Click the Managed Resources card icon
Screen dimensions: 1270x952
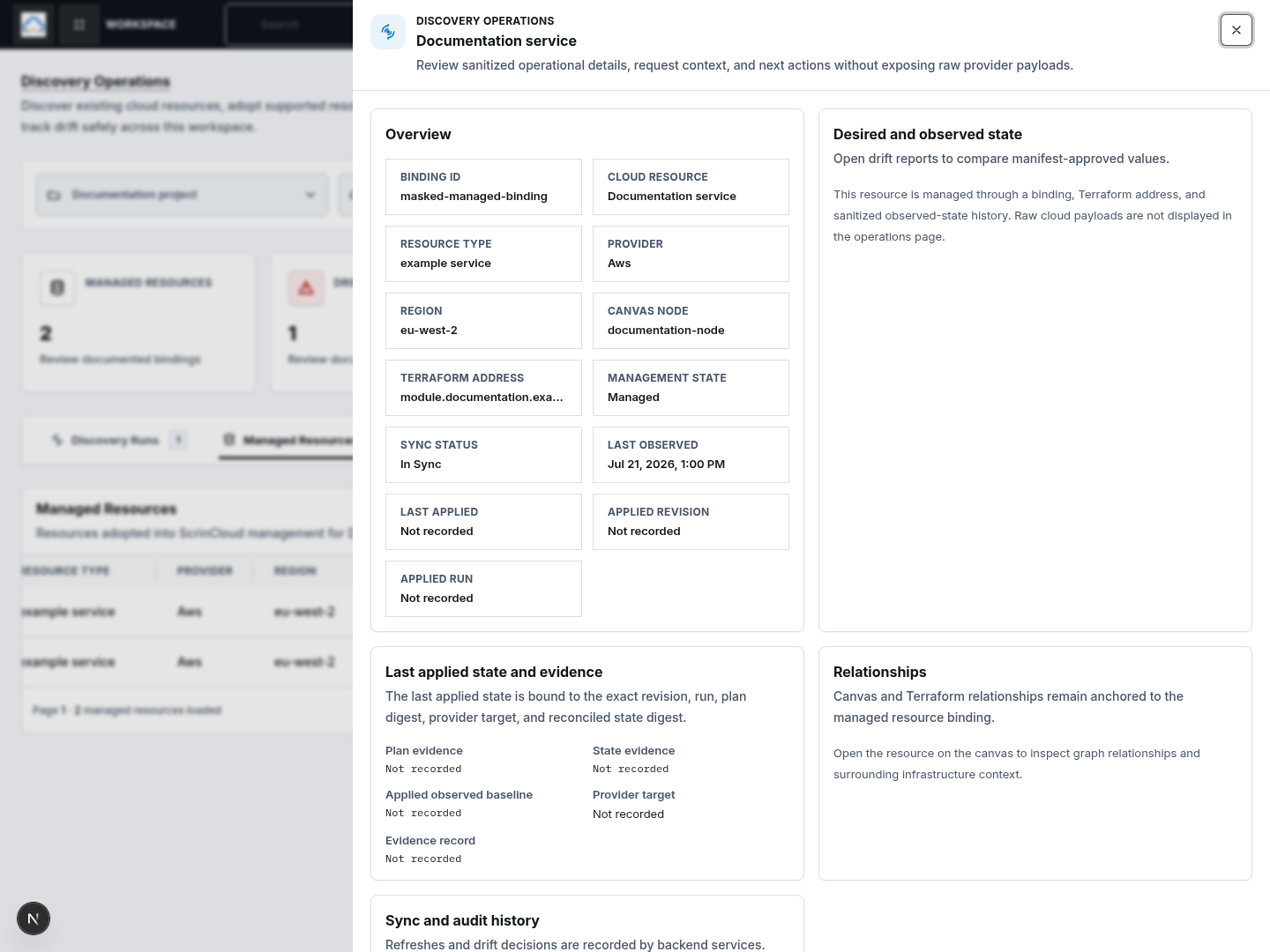[x=57, y=288]
